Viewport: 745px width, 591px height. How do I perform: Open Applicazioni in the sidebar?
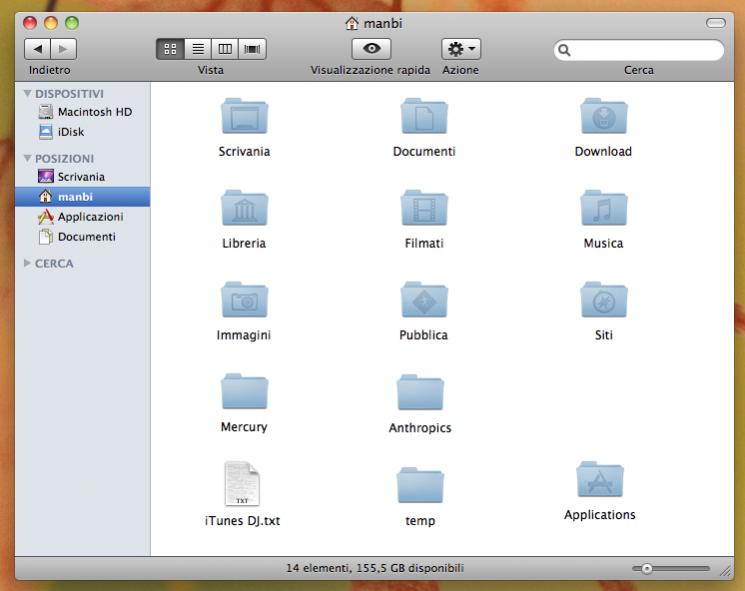coord(83,217)
